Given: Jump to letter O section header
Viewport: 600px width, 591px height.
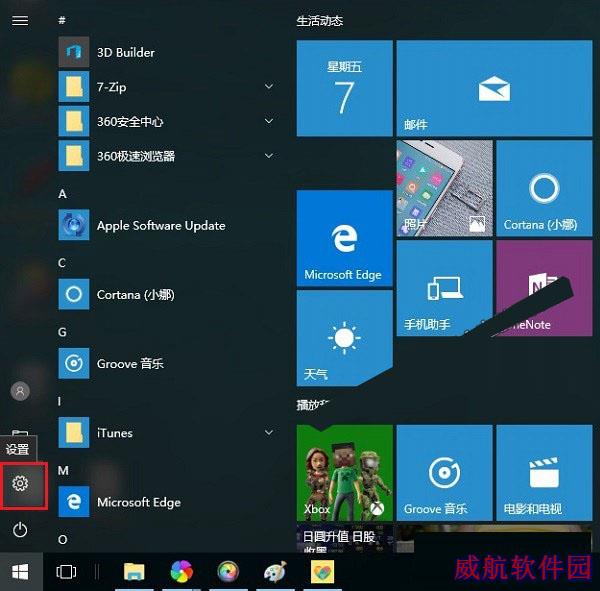Looking at the screenshot, I should pyautogui.click(x=62, y=539).
